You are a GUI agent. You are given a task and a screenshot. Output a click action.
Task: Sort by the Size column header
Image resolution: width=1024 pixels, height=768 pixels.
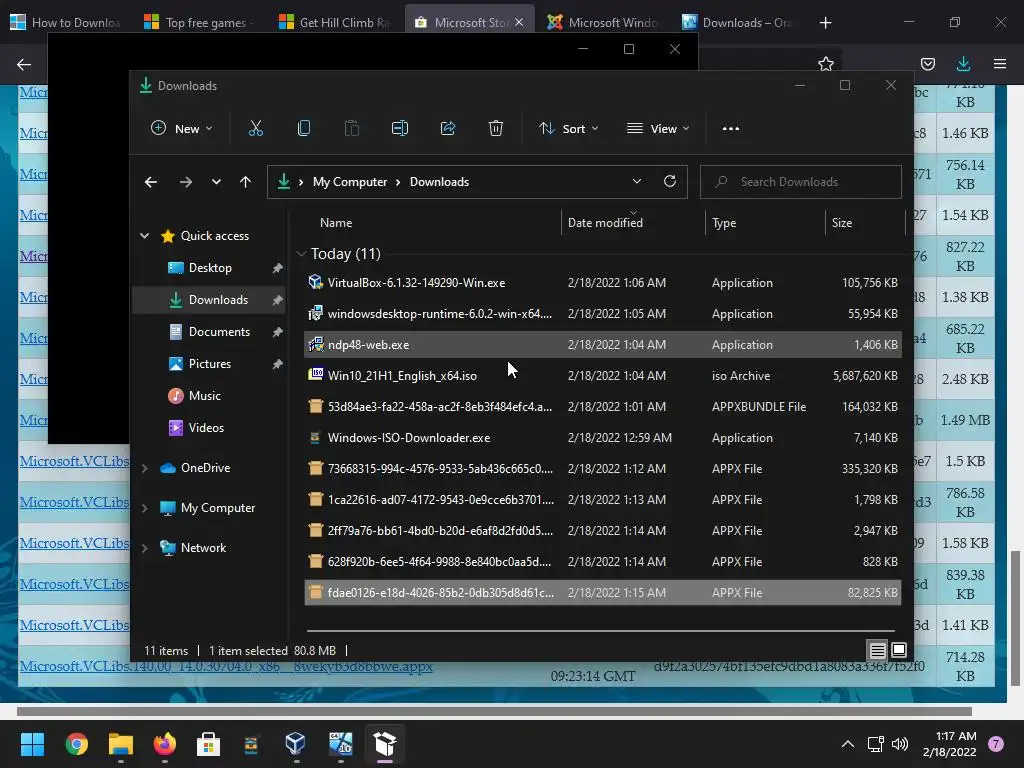click(x=842, y=223)
